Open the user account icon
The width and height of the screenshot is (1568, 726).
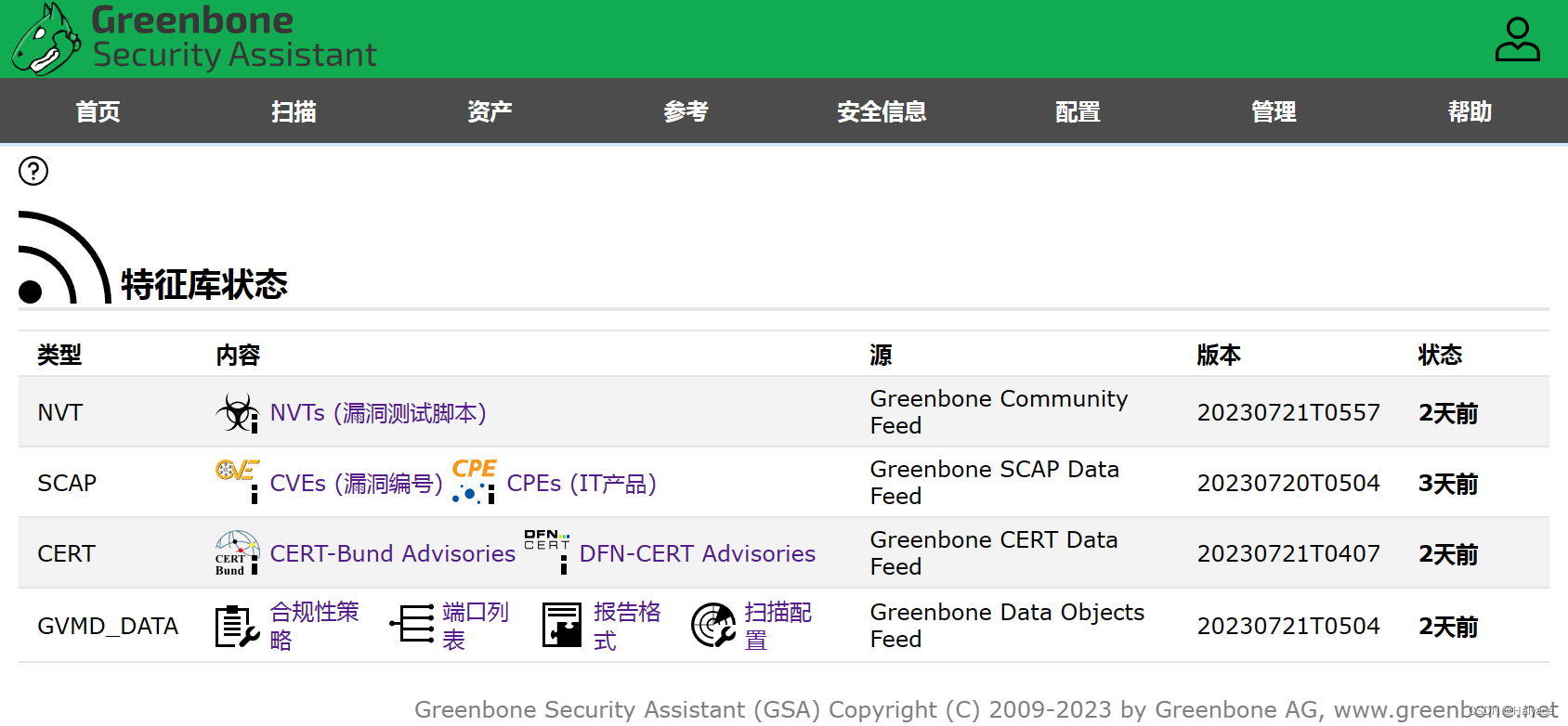click(1517, 39)
